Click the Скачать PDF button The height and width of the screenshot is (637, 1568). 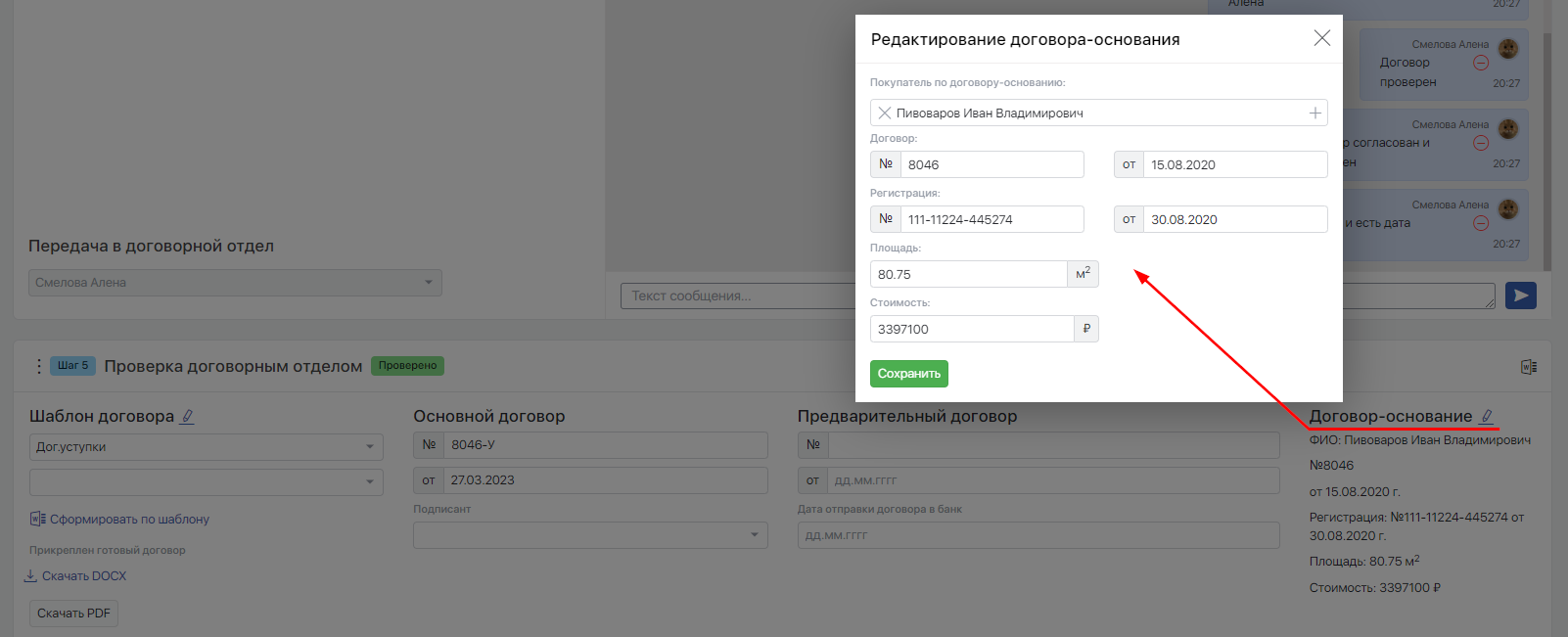point(73,614)
